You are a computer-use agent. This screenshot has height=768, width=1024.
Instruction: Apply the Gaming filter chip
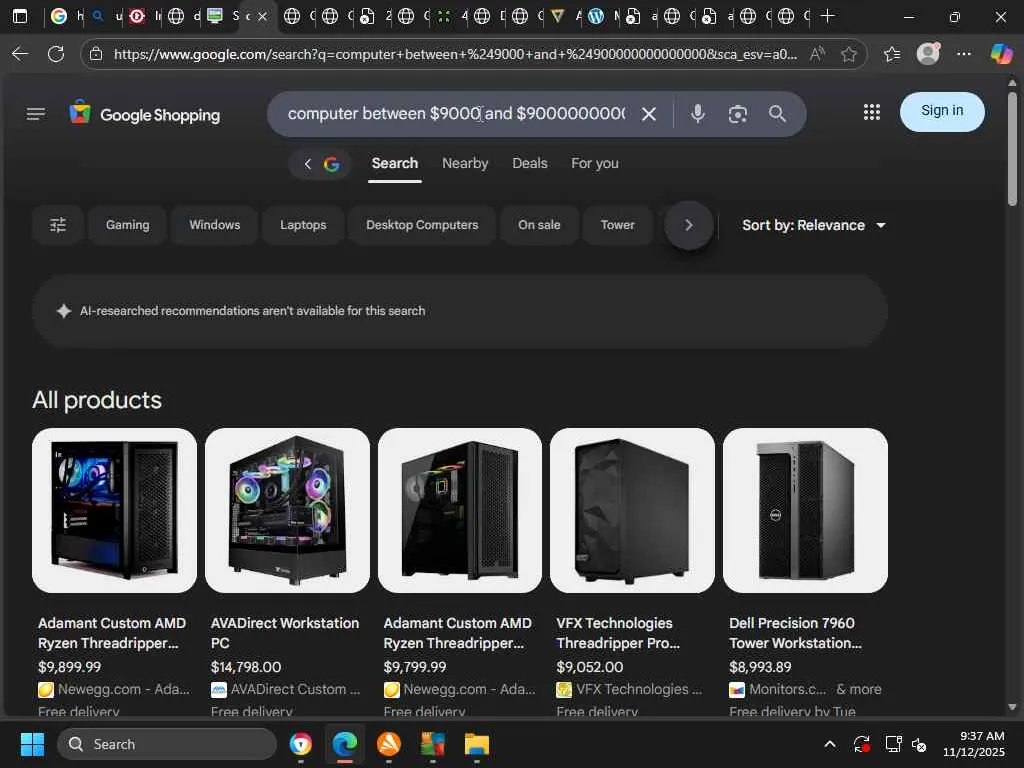pos(127,225)
